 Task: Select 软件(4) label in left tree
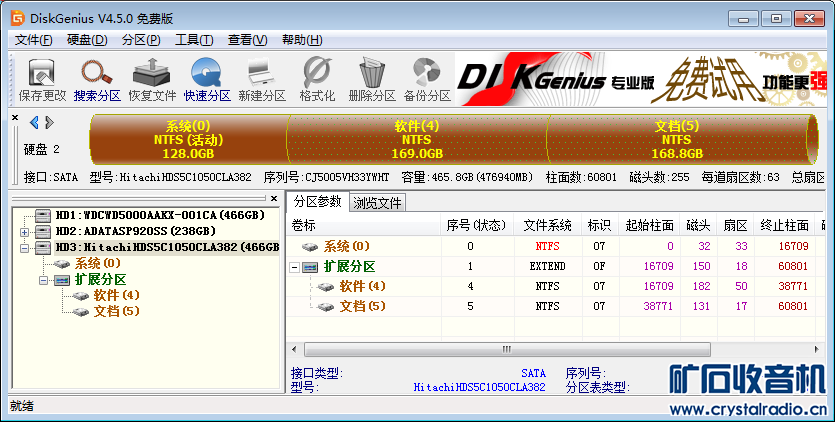[x=116, y=295]
